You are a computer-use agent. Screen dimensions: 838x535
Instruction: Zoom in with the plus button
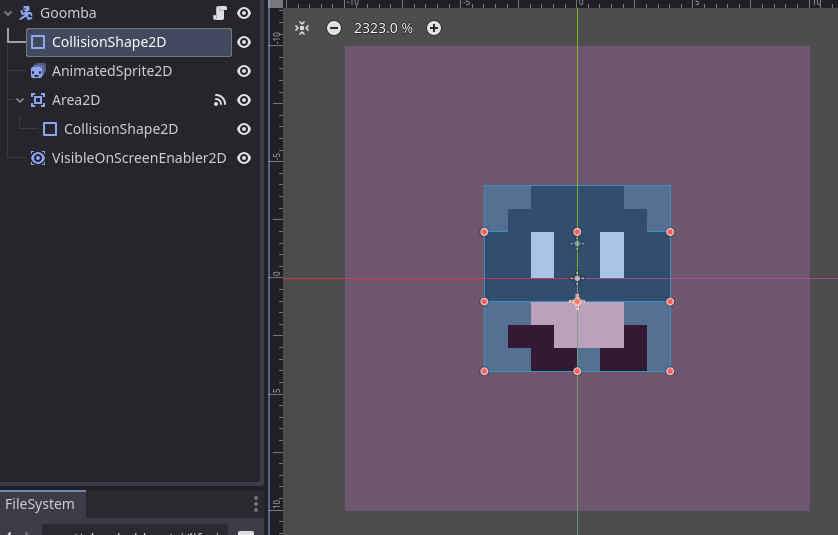click(434, 28)
